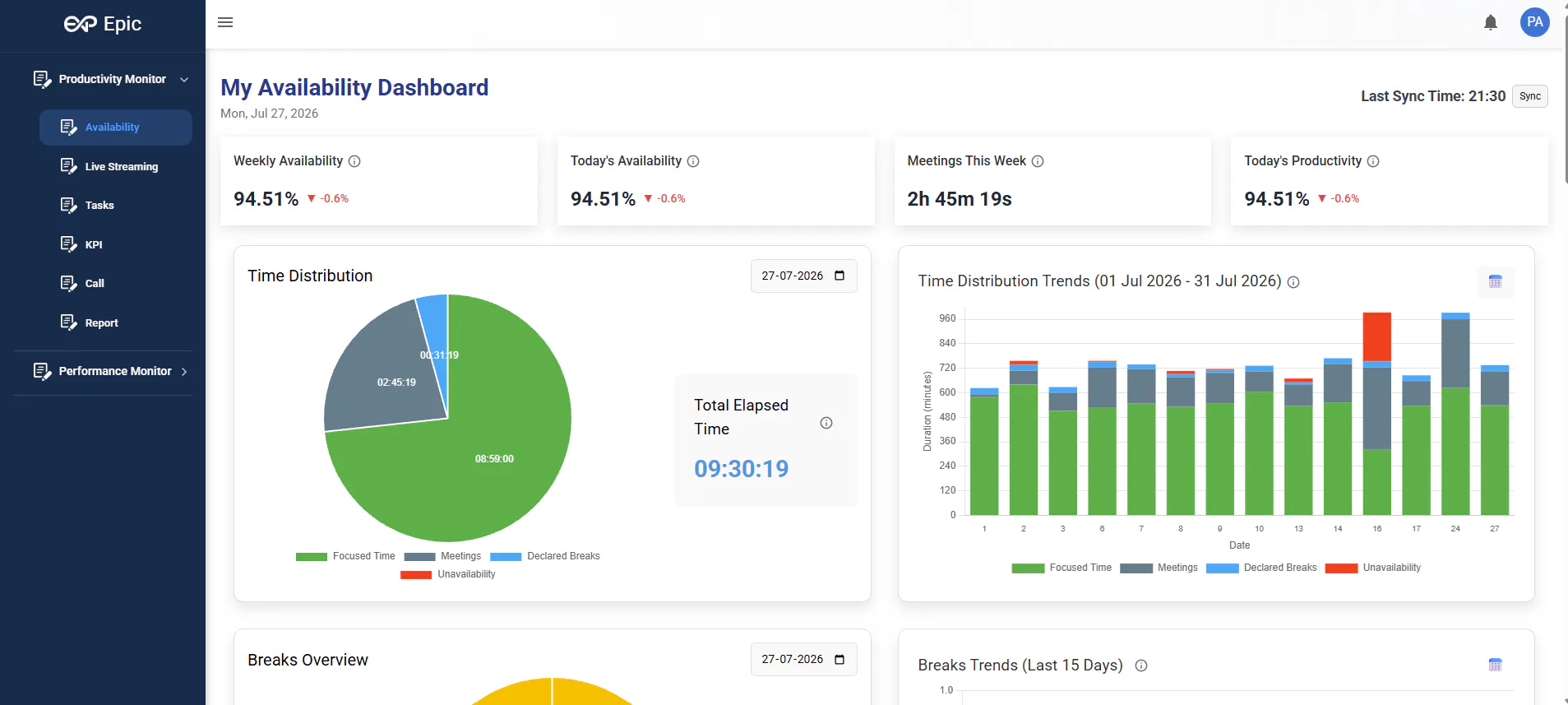Click the KPI menu icon
This screenshot has height=705, width=1568.
68,244
